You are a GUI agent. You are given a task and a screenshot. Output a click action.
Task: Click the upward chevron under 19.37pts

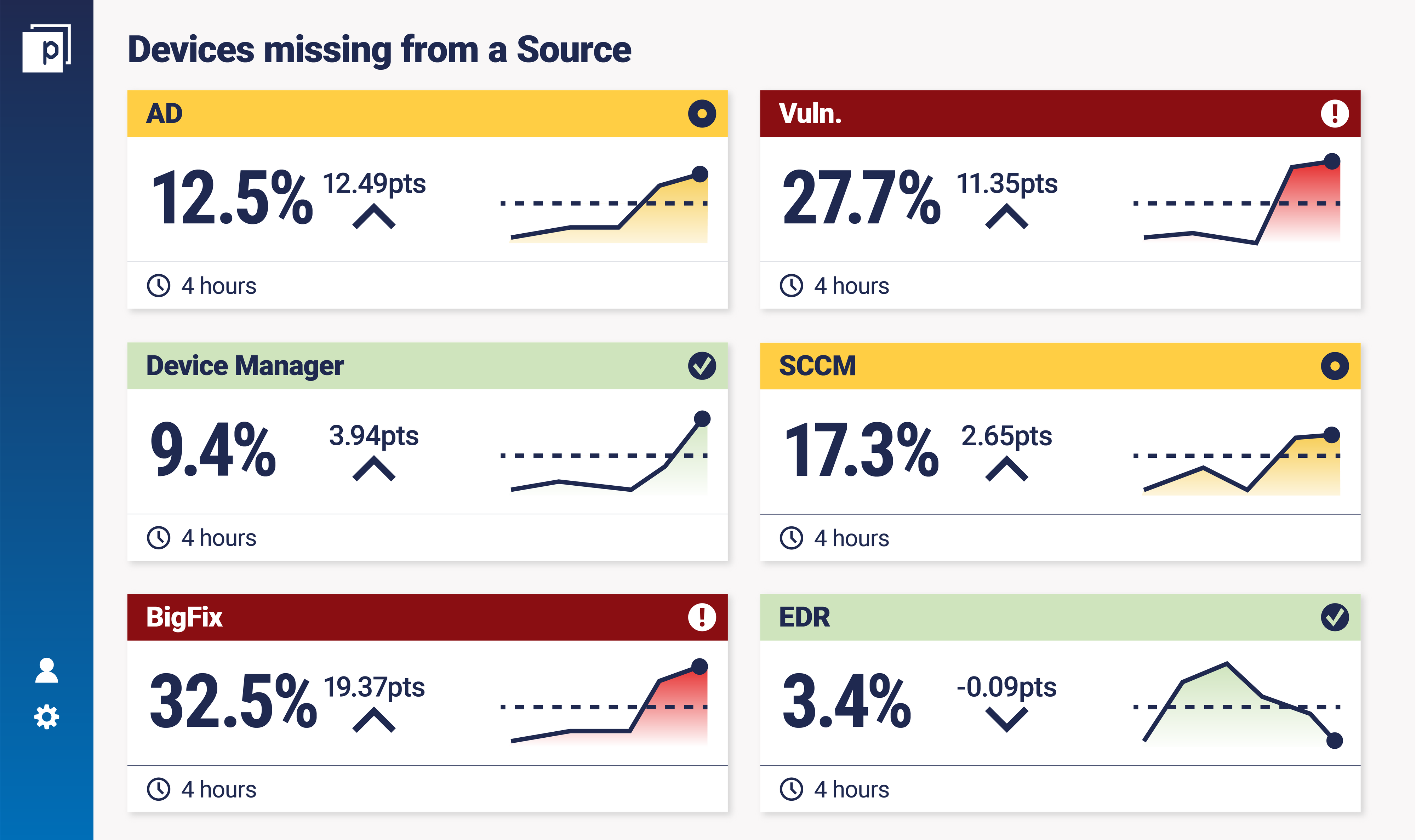point(373,721)
